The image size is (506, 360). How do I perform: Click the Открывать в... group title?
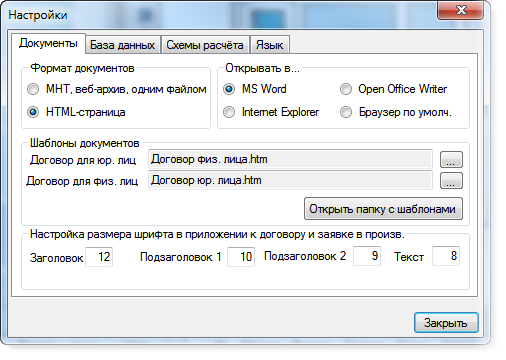pos(262,68)
